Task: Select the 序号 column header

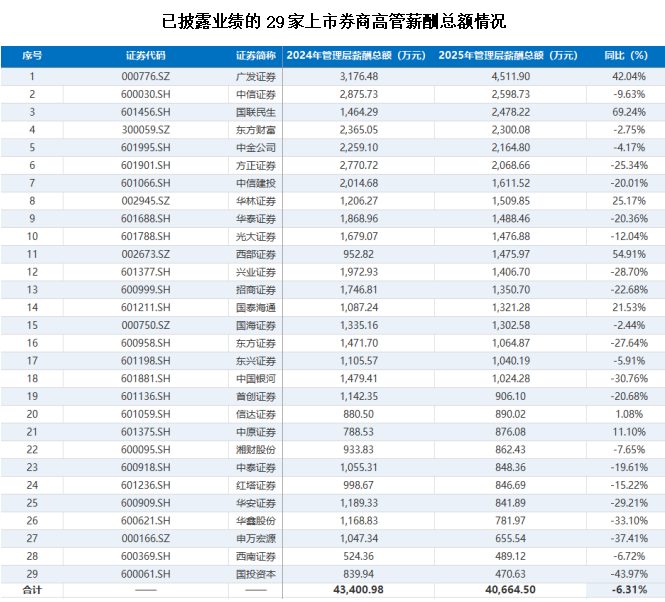Action: click(32, 56)
